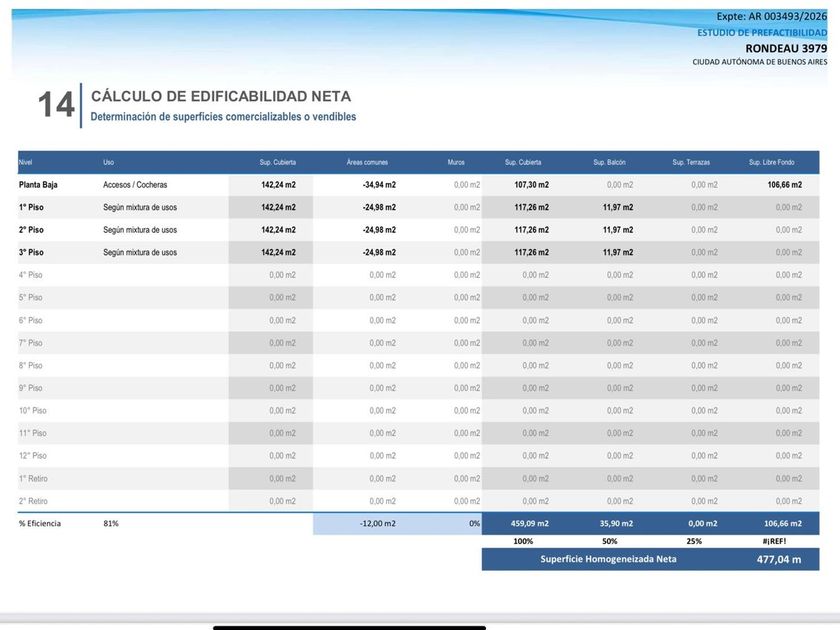Click the 'RONDEAU 3979' address title
Viewport: 840px width, 630px height.
point(786,48)
